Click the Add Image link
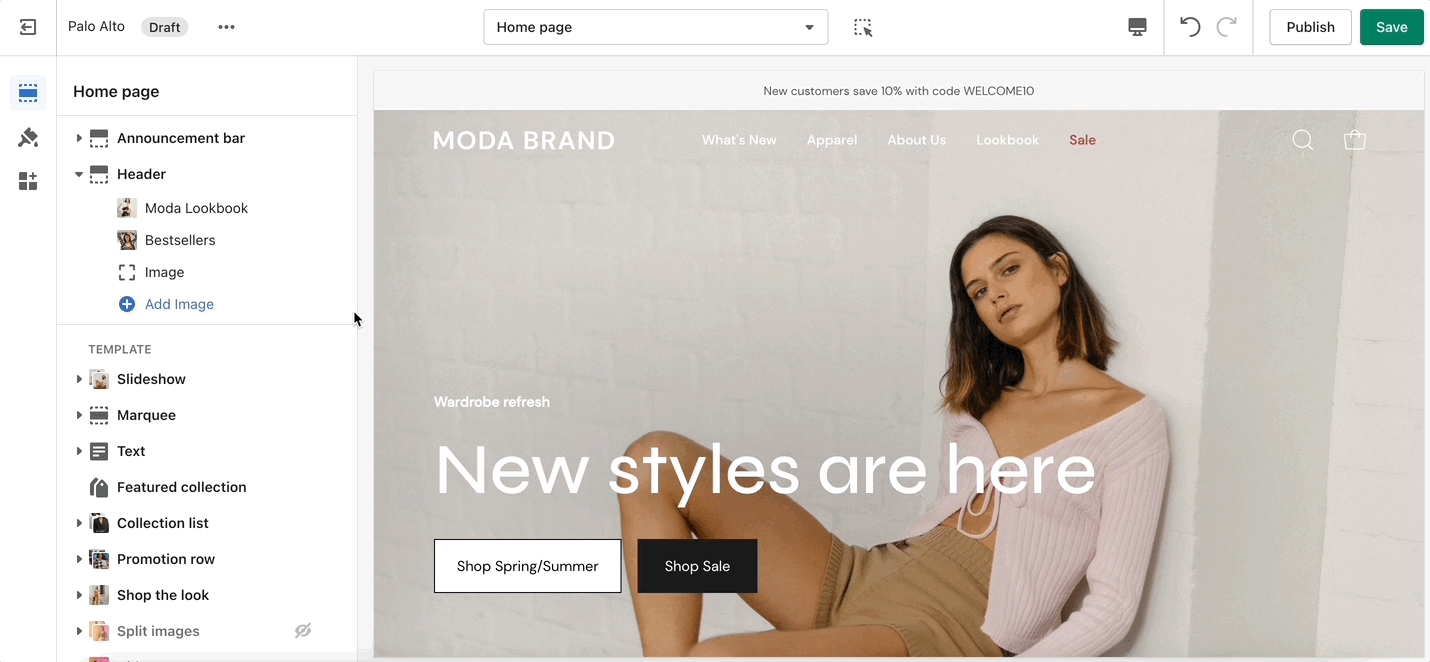The height and width of the screenshot is (662, 1430). point(179,304)
